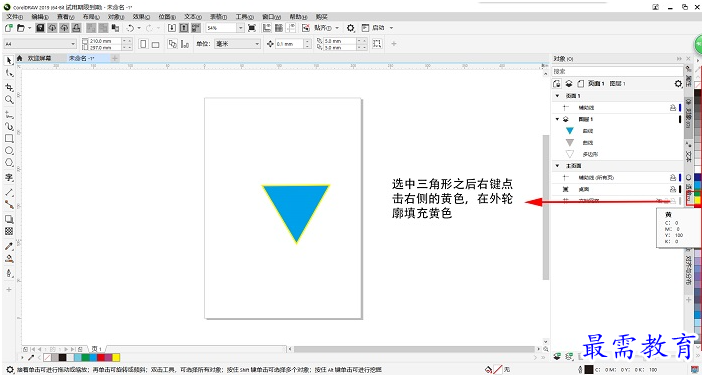The height and width of the screenshot is (378, 704).
Task: Collapse the 图层 1 layer tree node
Action: tap(558, 119)
